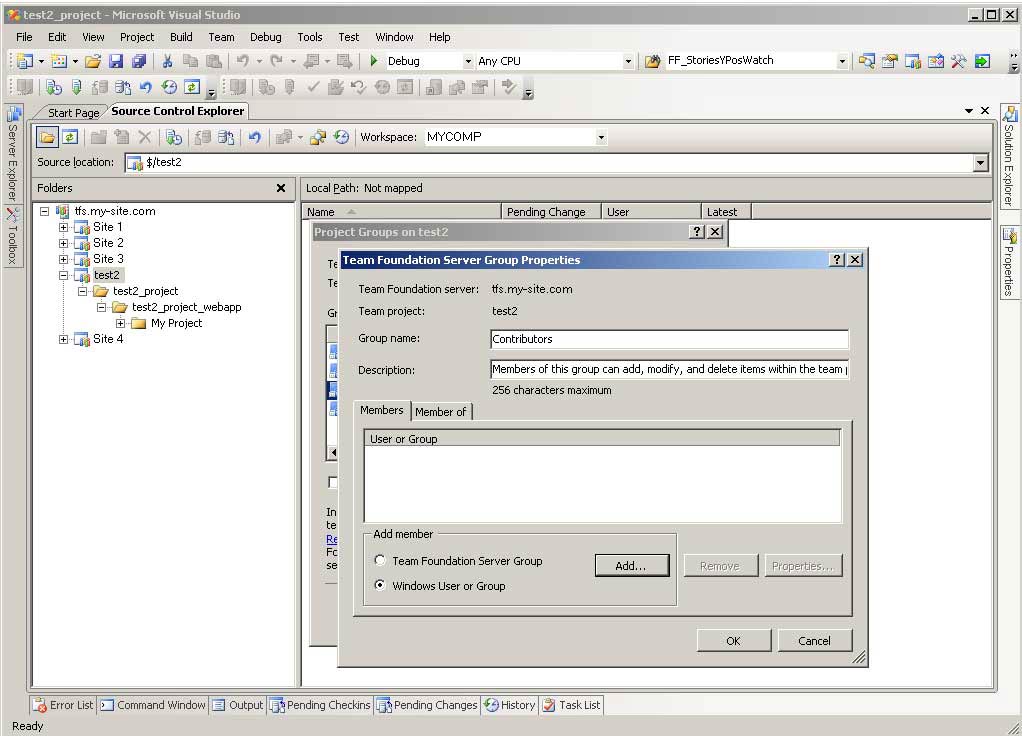Screen dimensions: 1022x736
Task: Open the Workspace MYCOMP dropdown
Action: pyautogui.click(x=601, y=138)
